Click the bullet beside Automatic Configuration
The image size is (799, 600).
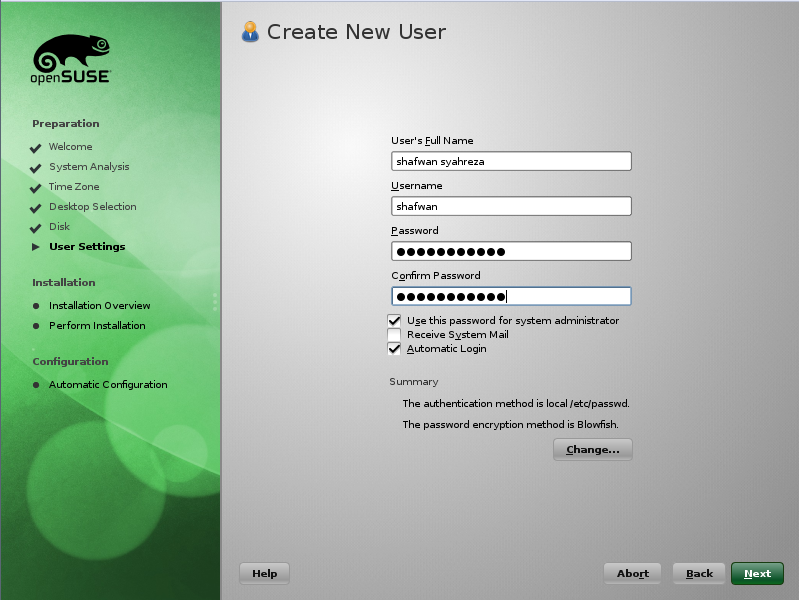coord(36,385)
